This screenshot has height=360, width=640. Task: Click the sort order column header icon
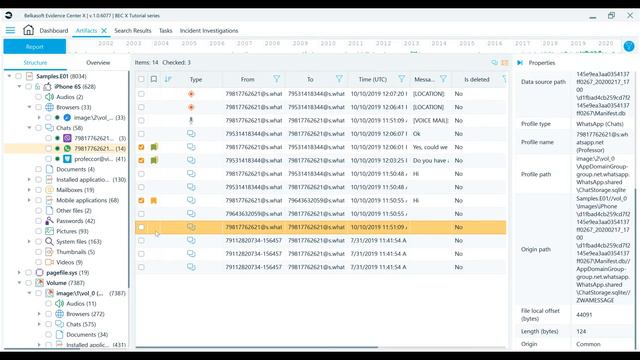[168, 79]
